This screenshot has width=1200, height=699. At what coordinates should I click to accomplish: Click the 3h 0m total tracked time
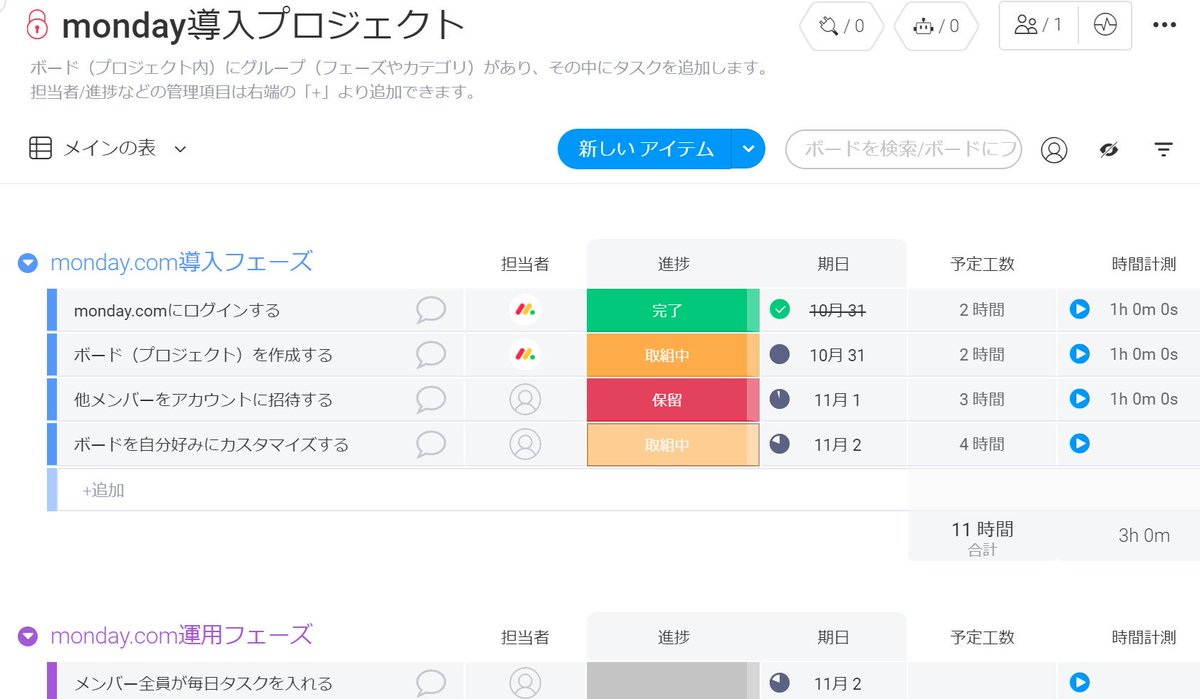coord(1143,536)
